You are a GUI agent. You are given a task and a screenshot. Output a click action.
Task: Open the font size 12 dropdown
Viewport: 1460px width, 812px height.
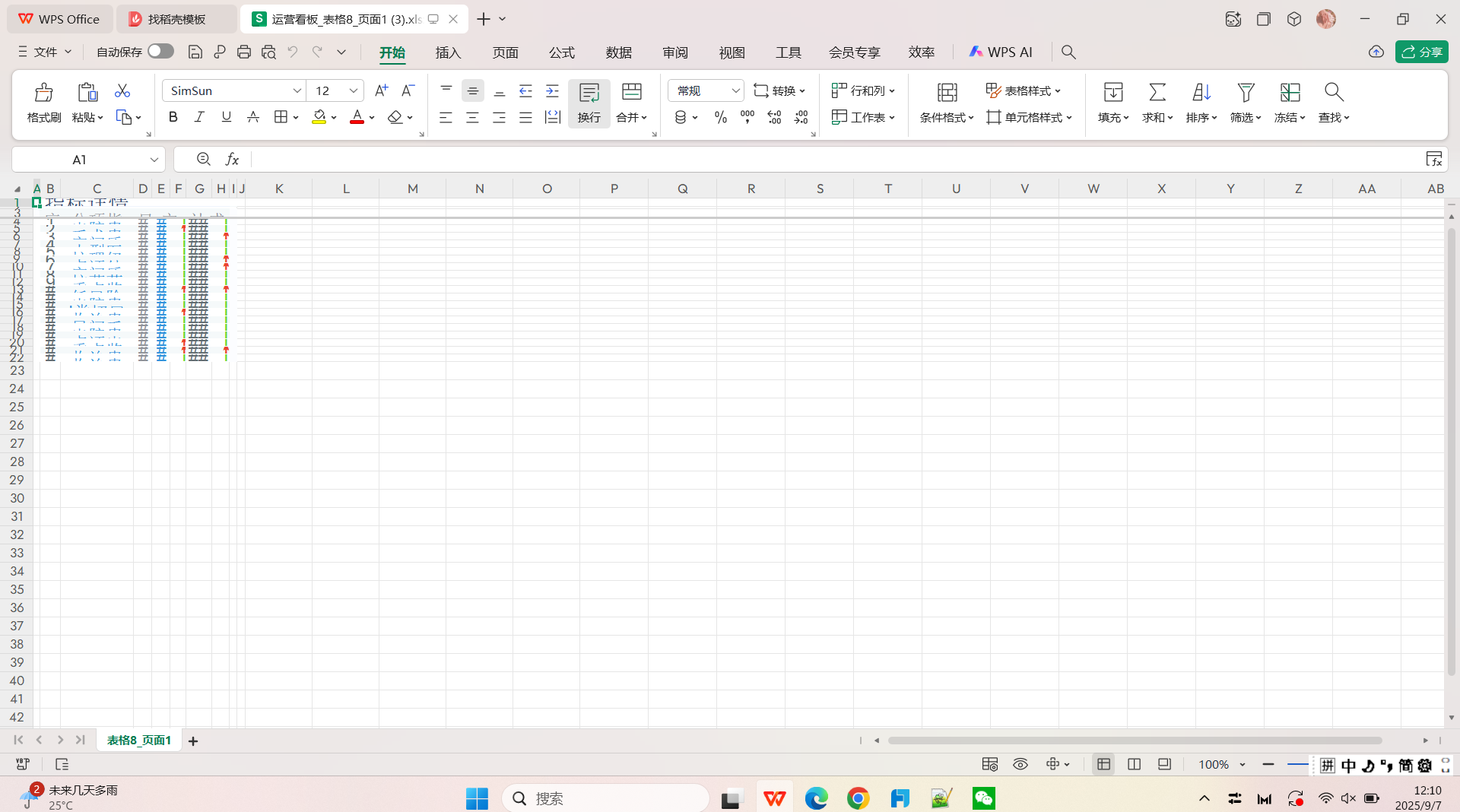click(x=353, y=90)
